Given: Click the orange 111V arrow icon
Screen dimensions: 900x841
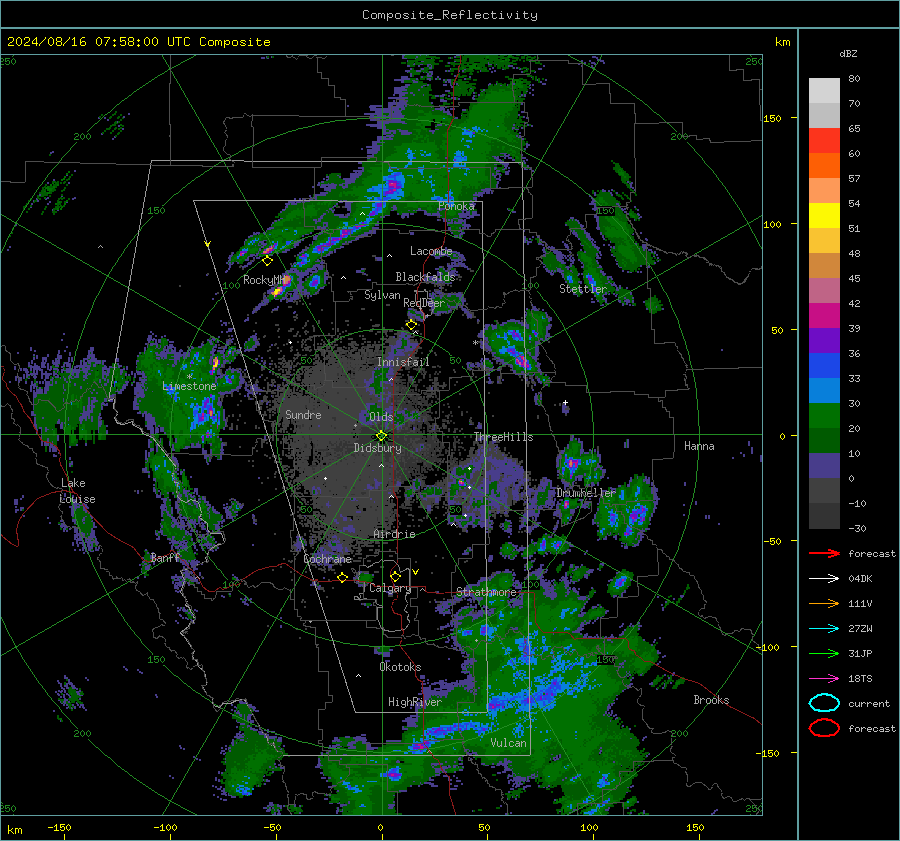Looking at the screenshot, I should [x=824, y=603].
